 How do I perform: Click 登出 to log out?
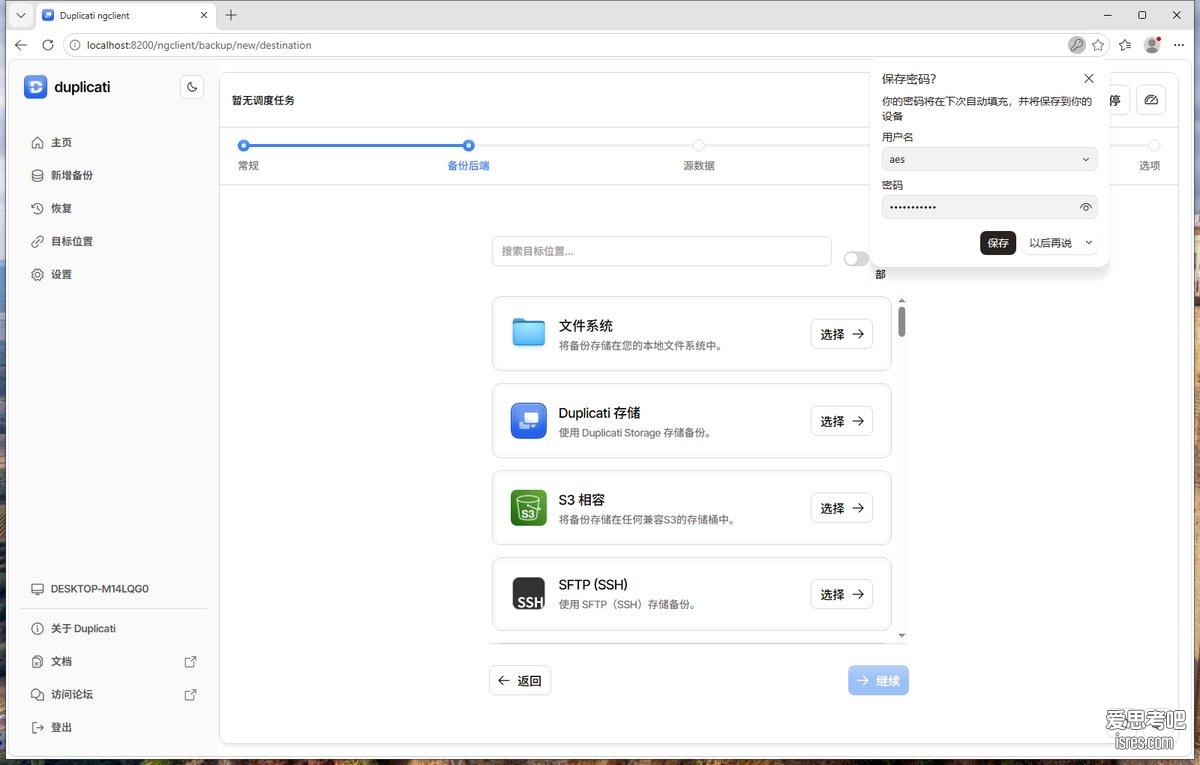click(x=51, y=727)
